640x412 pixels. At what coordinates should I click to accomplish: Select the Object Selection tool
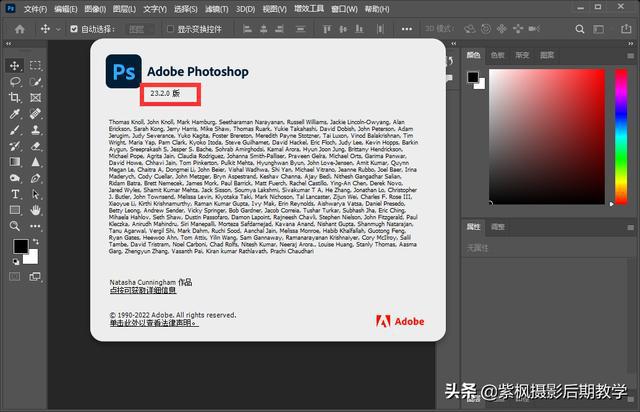pos(35,82)
